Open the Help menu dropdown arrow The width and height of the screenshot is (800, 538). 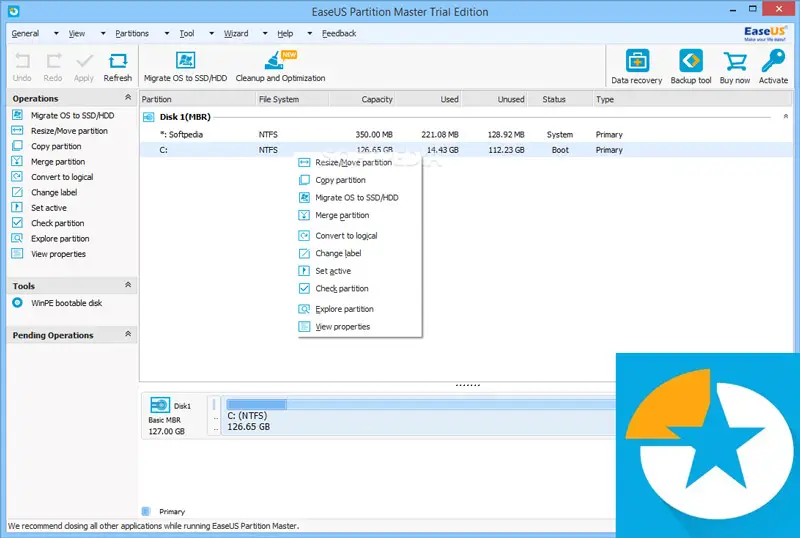coord(310,33)
